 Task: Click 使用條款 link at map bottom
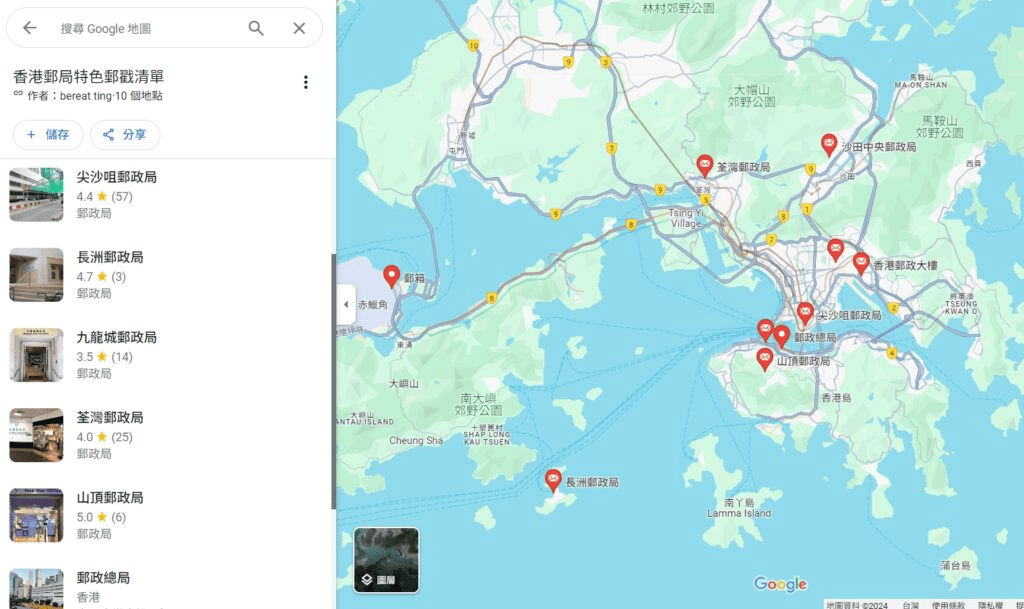coord(948,605)
